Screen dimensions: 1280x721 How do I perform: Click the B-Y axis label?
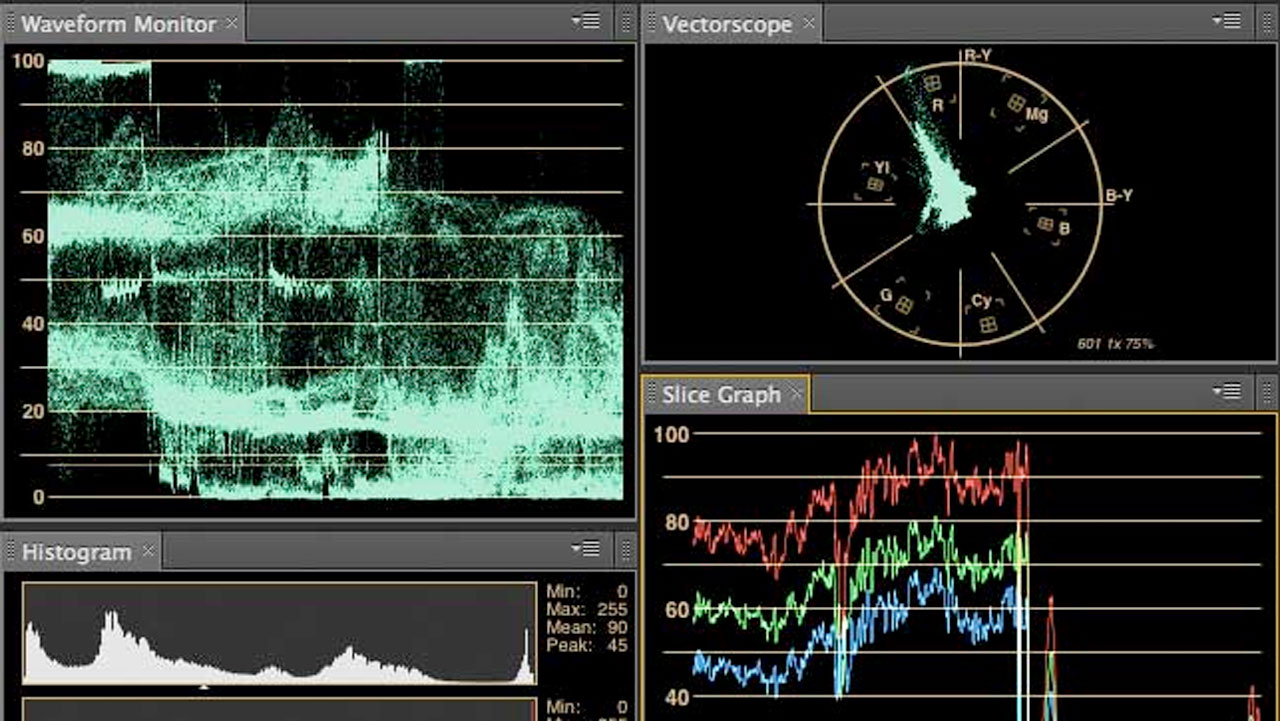[x=1119, y=196]
